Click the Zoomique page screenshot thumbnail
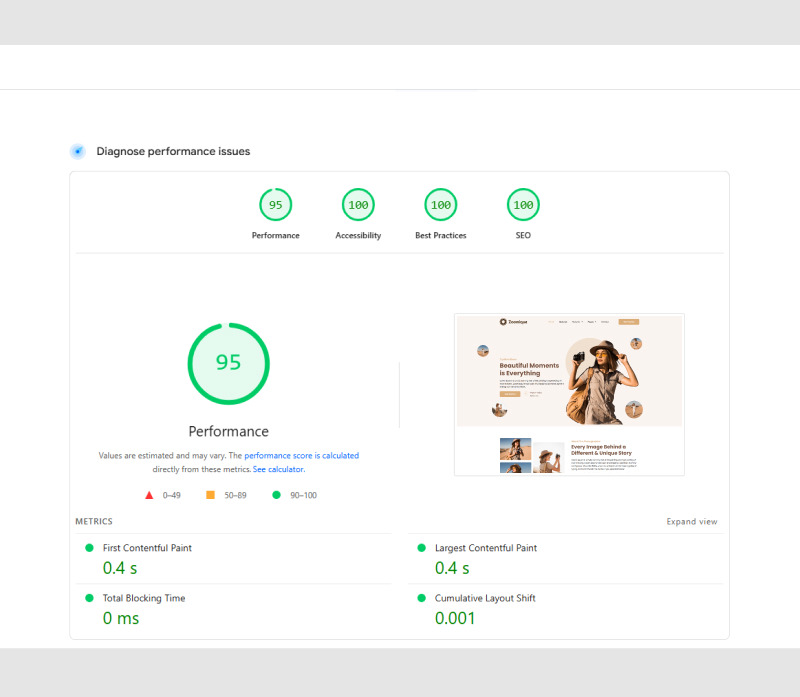Viewport: 800px width, 697px height. [x=568, y=393]
